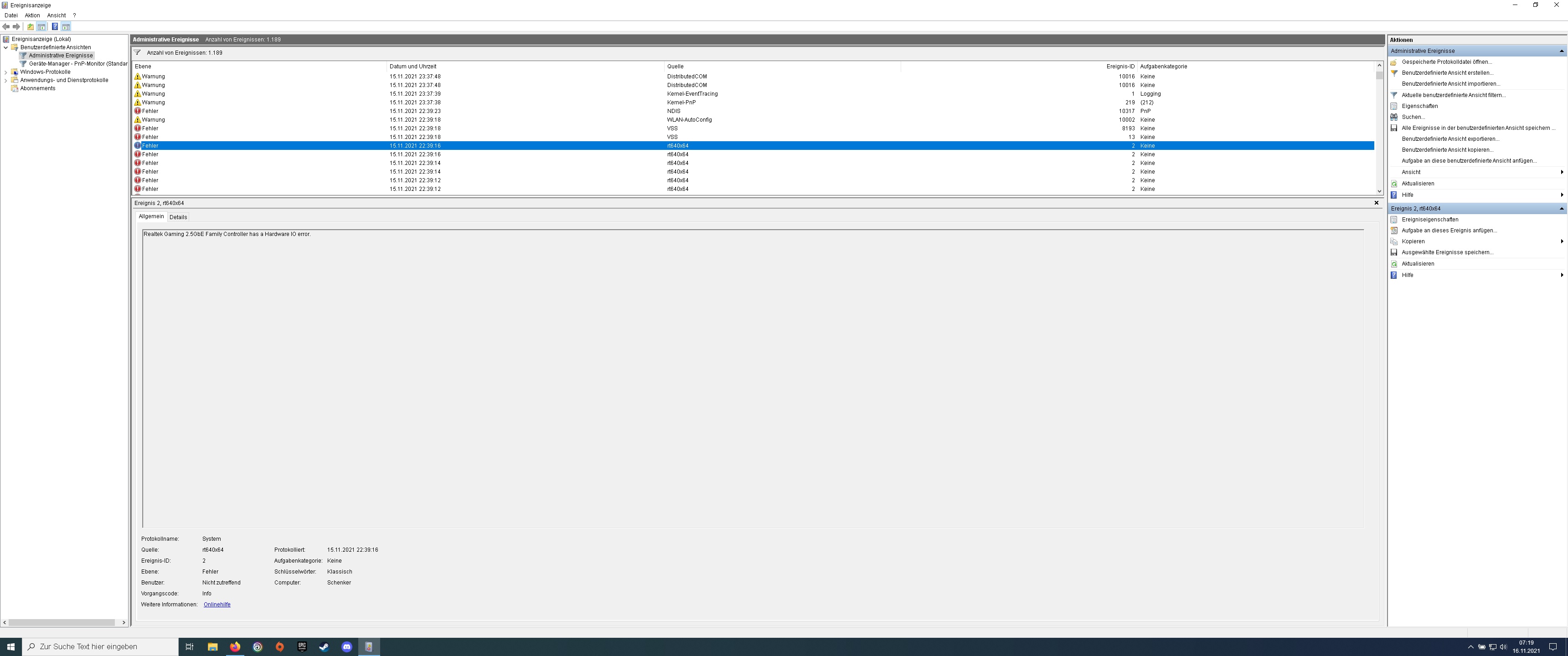
Task: Open the Ansicht submenu arrow in Aktionen
Action: pos(1561,172)
